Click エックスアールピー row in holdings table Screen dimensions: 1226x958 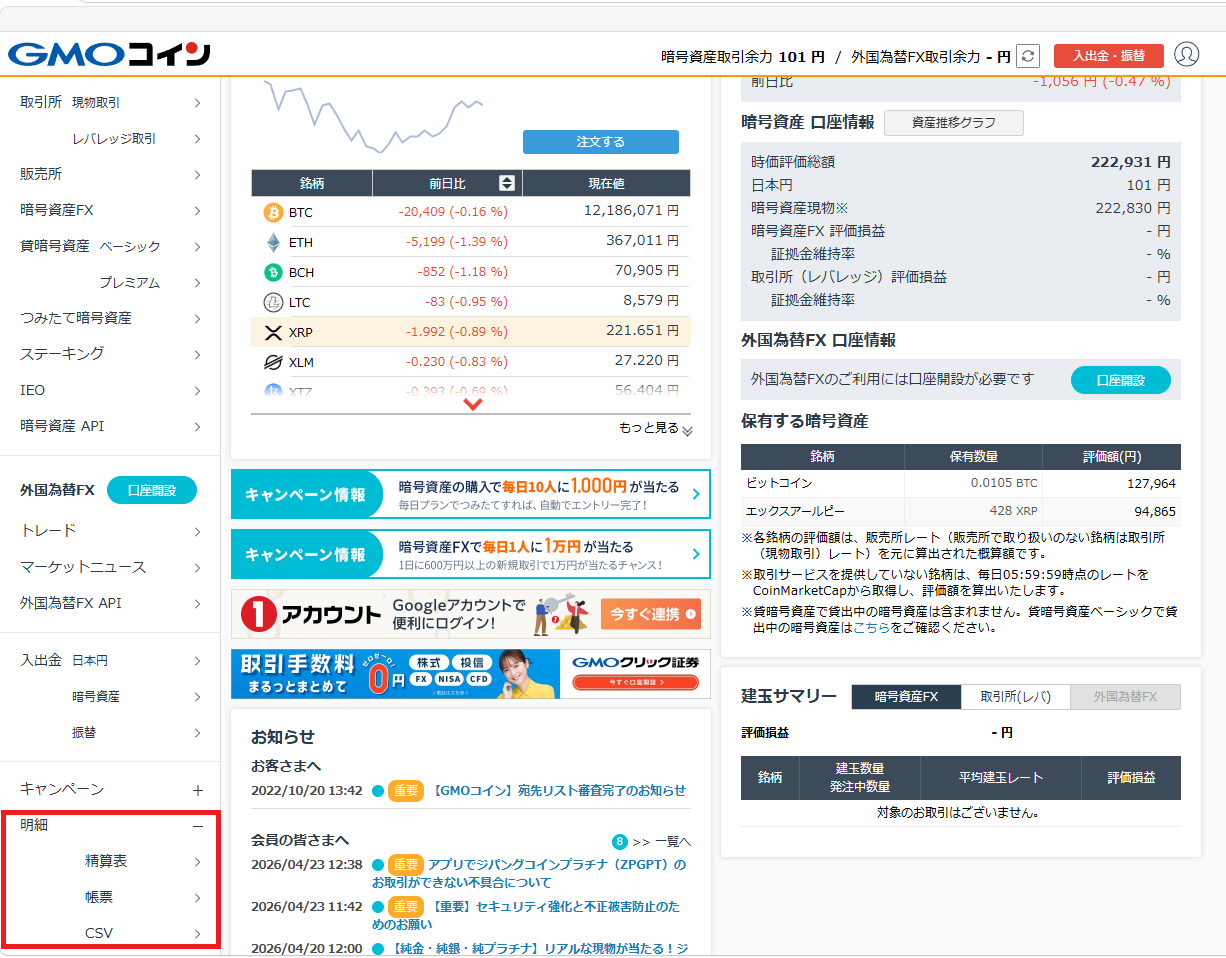[961, 511]
